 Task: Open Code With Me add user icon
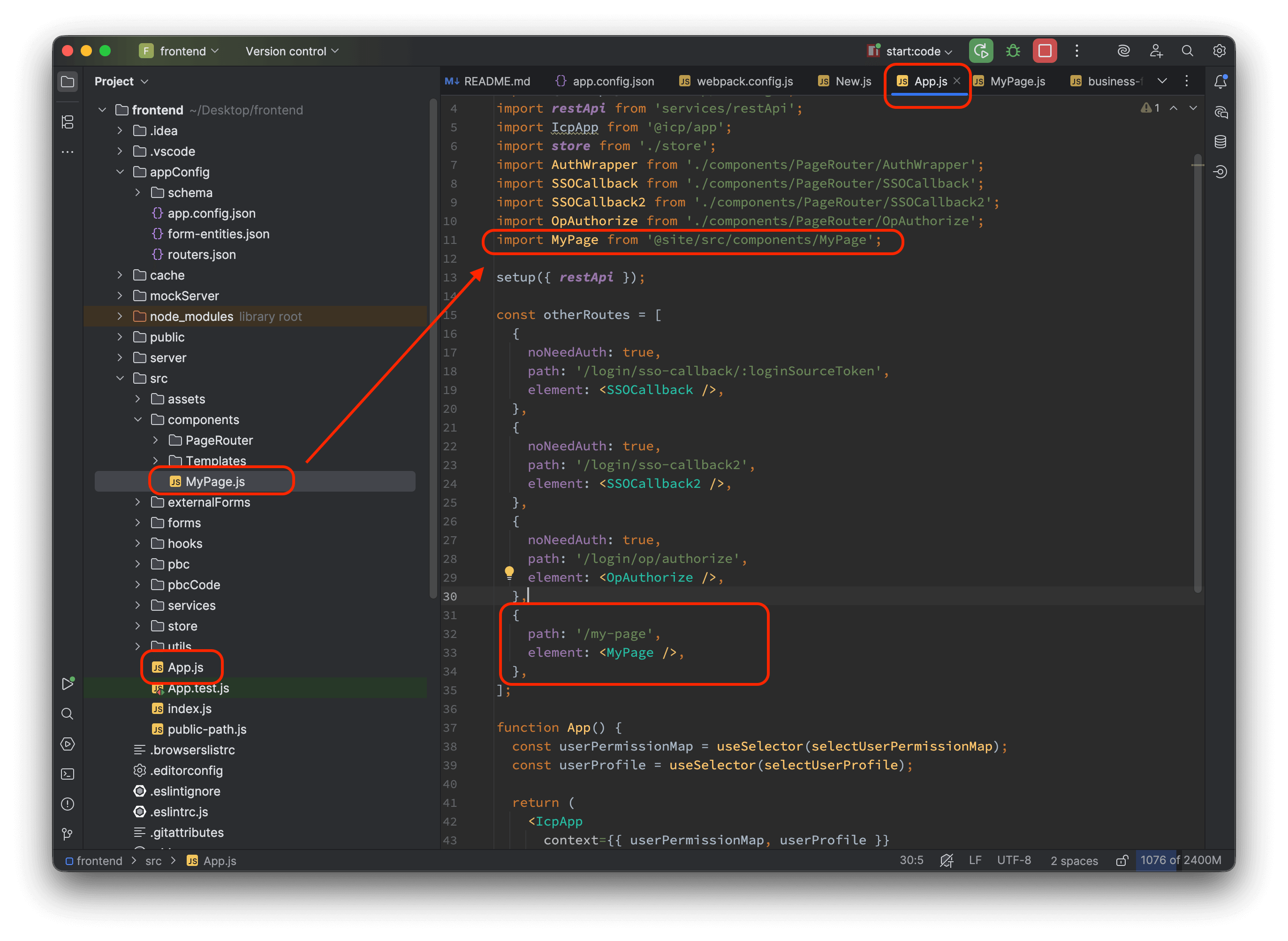(1156, 51)
